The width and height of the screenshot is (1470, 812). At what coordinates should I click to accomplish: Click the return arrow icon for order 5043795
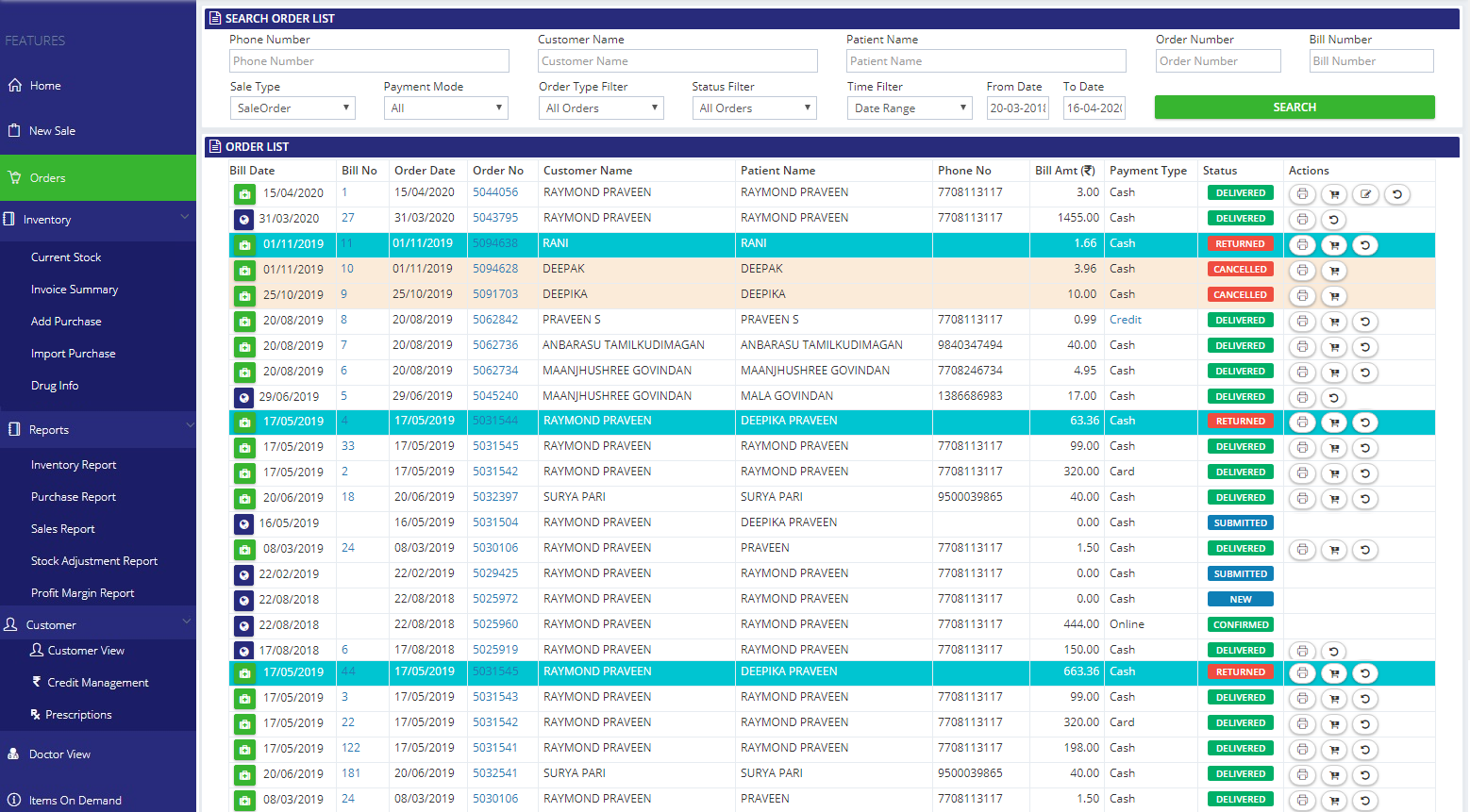click(x=1333, y=220)
